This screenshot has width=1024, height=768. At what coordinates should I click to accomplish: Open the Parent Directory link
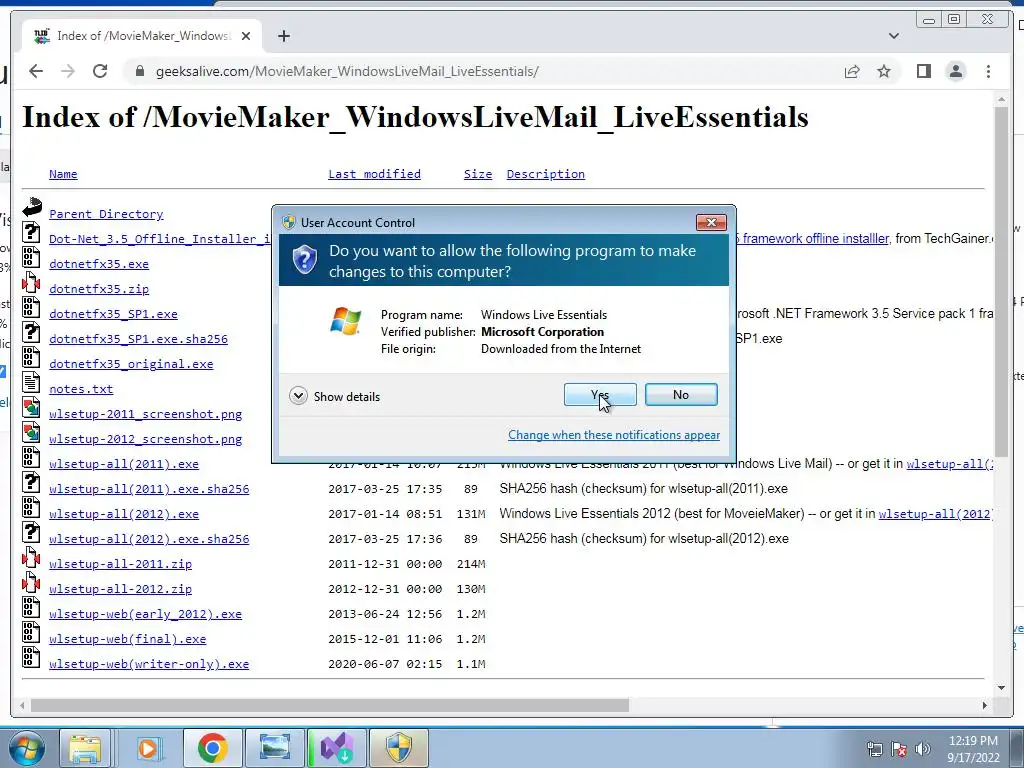tap(106, 214)
